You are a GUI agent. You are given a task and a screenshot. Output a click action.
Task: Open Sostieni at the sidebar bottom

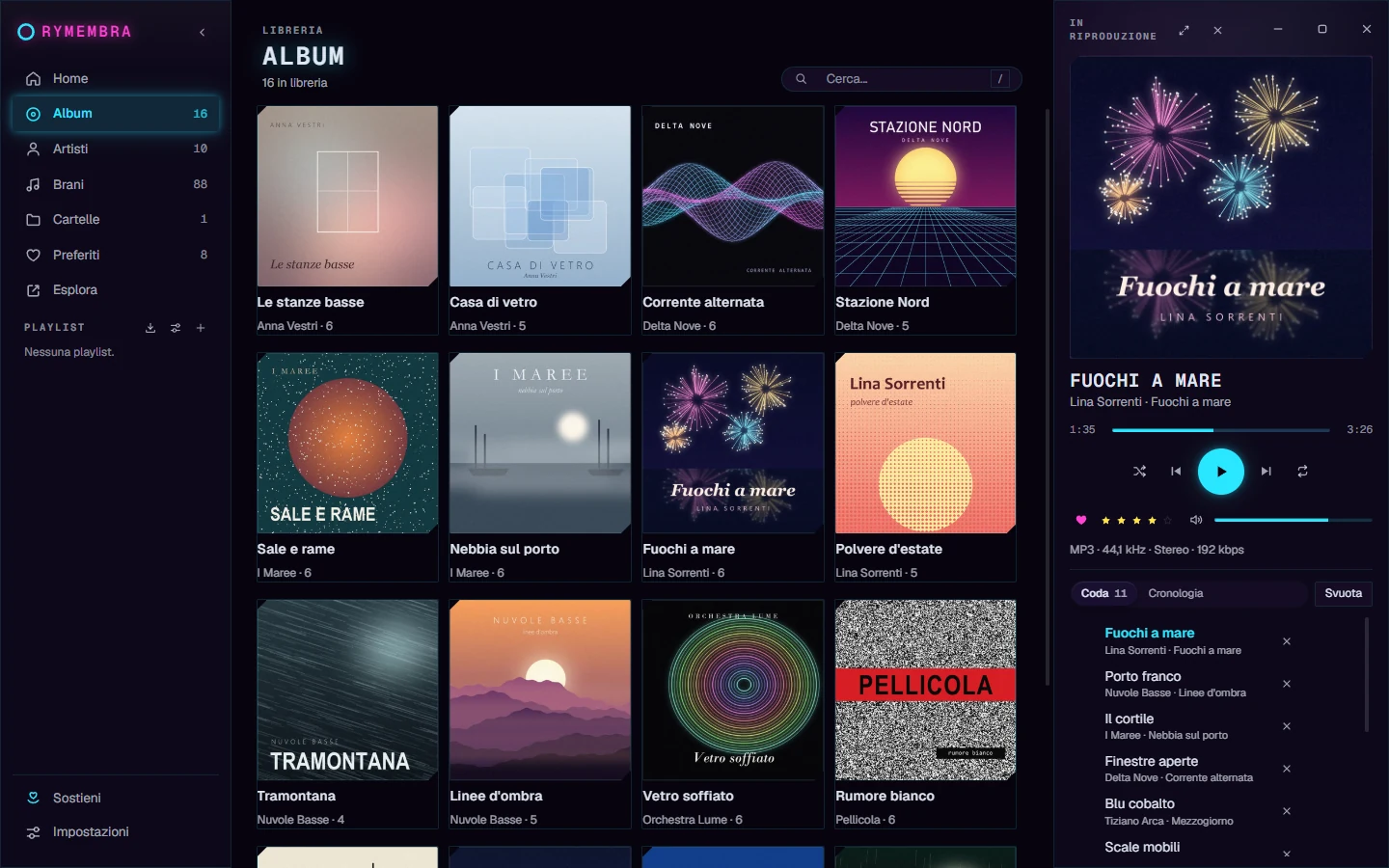(116, 798)
